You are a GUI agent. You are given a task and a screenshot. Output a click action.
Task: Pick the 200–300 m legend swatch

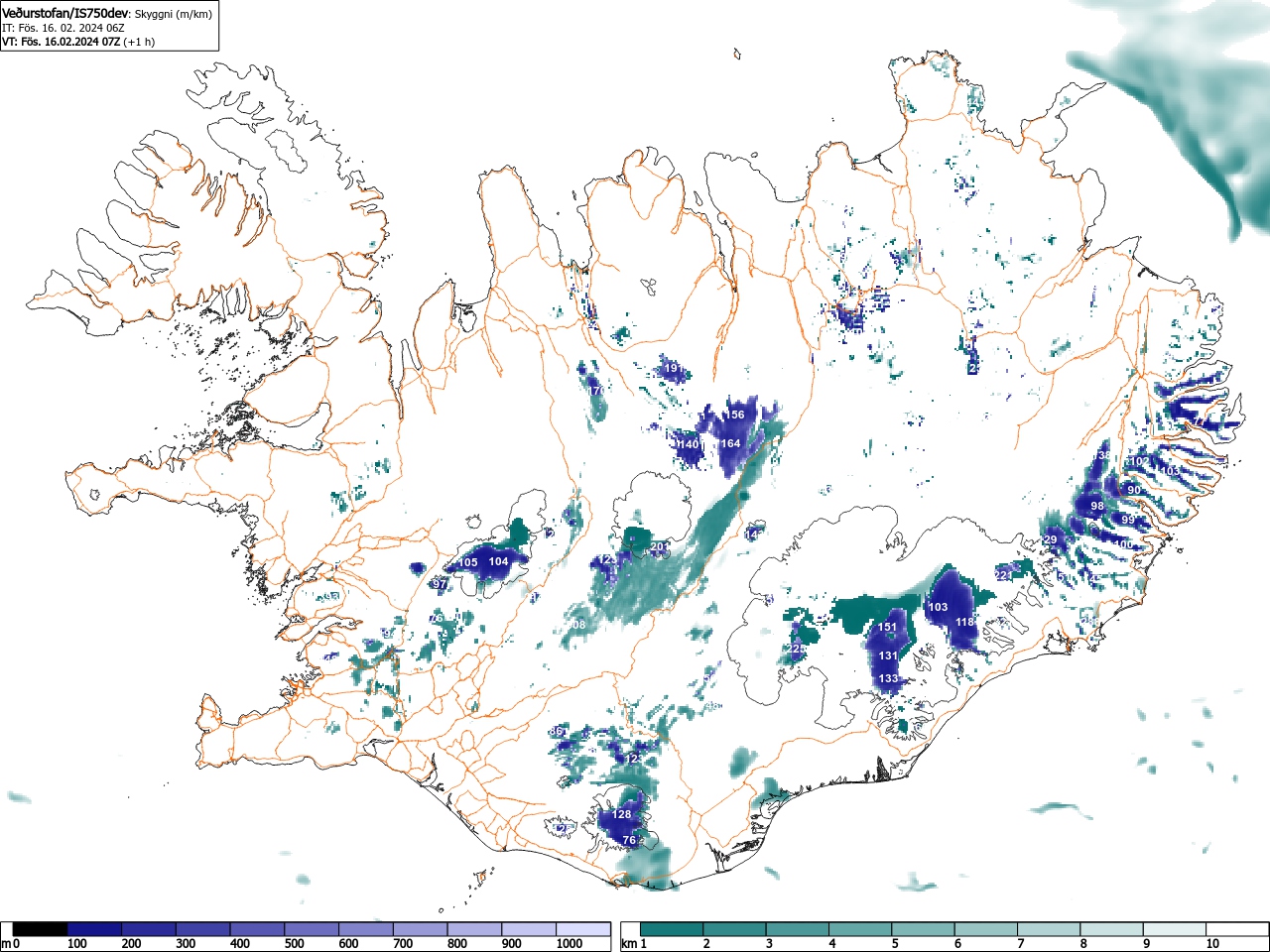149,929
